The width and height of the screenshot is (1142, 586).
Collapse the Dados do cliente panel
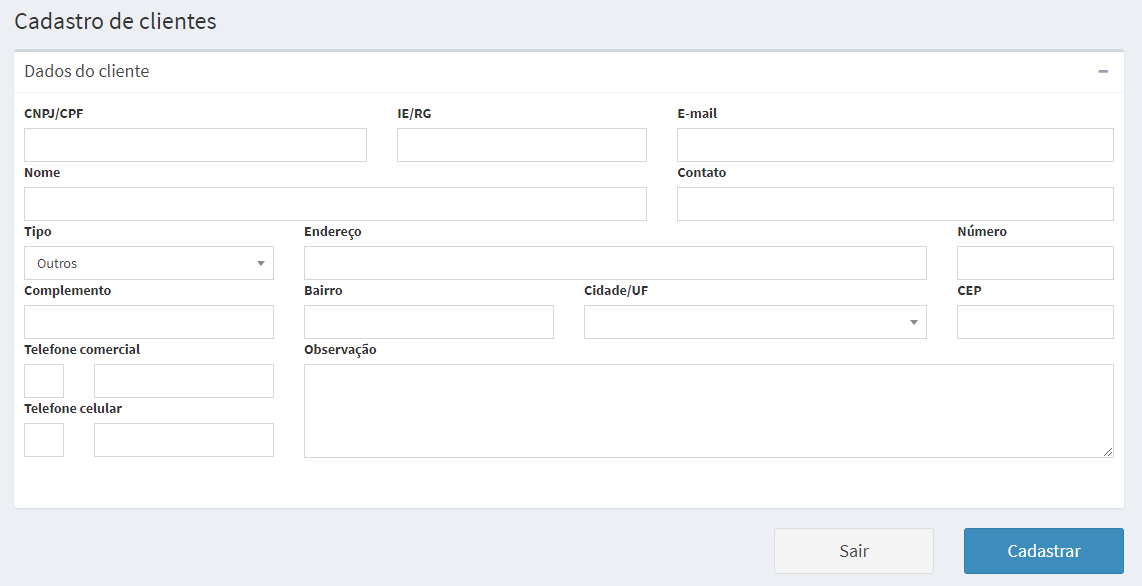tap(1103, 72)
